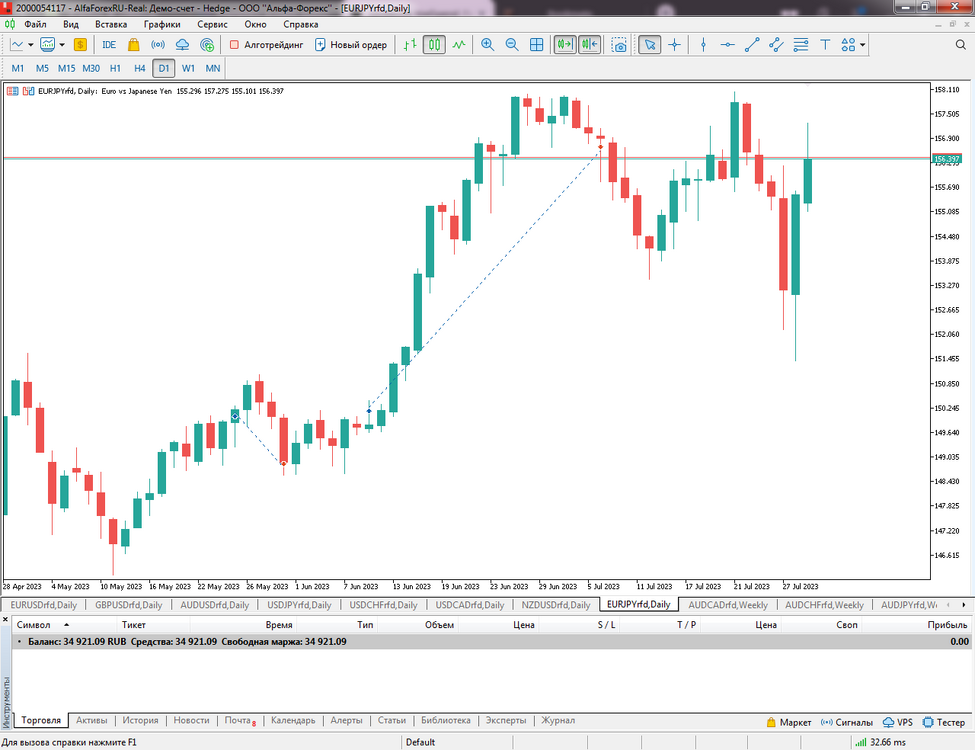The width and height of the screenshot is (975, 750).
Task: Expand the shapes objects dropdown arrow
Action: click(862, 45)
